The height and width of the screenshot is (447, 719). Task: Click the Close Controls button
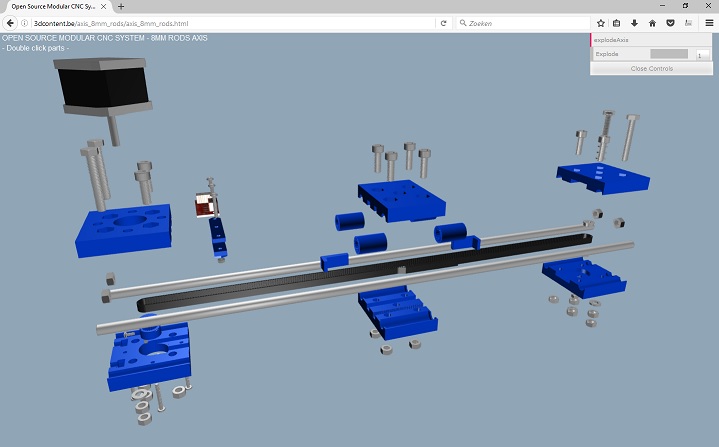(x=652, y=68)
